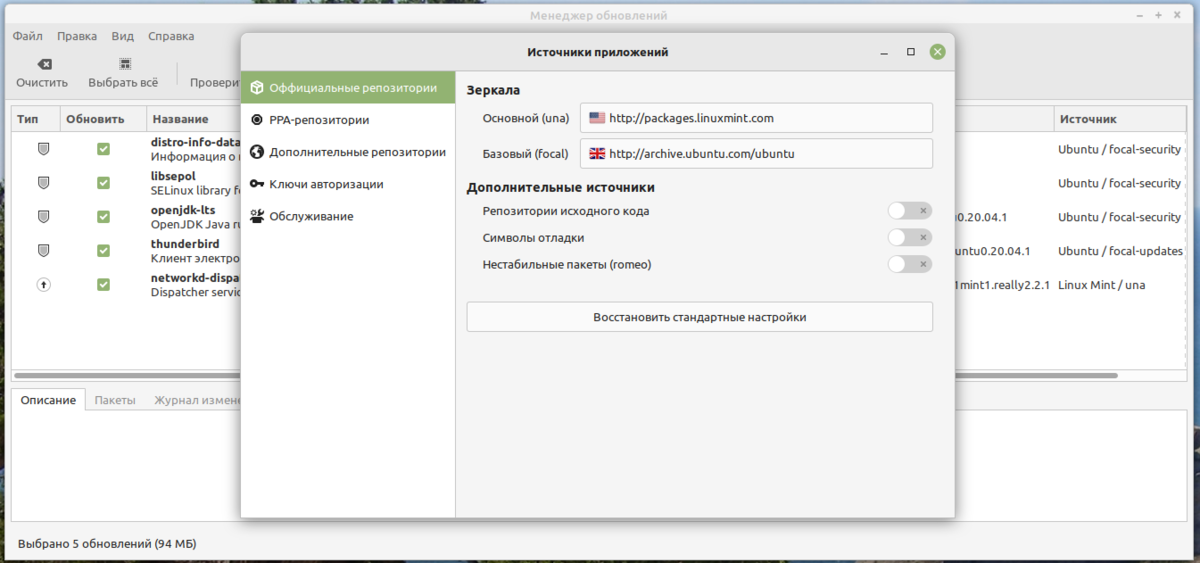This screenshot has width=1200, height=563.
Task: Click the Основной (una) mirror URL field
Action: [x=756, y=118]
